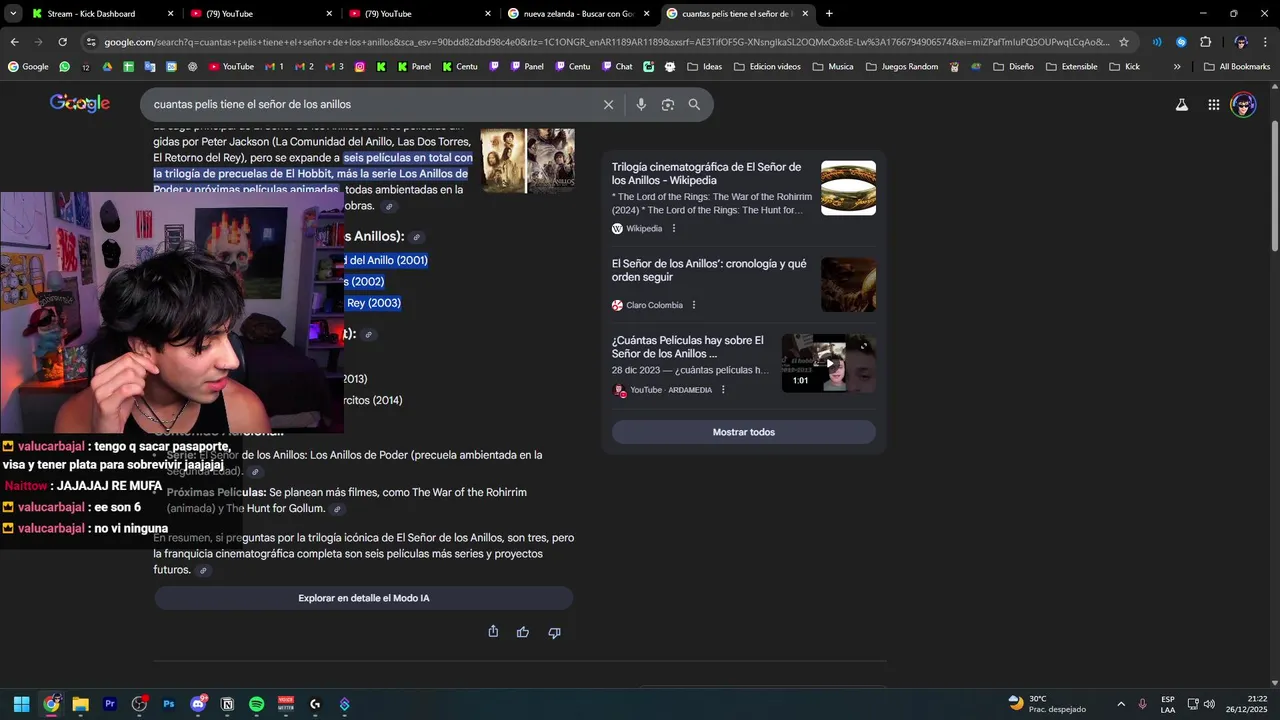
Task: Open Notion from taskbar
Action: (227, 704)
